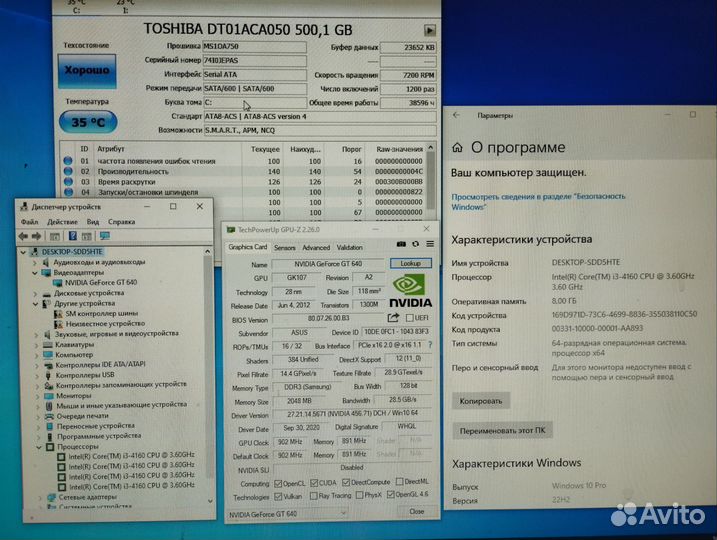Click scroll-up arrow of SMART attribute list
Viewport: 717px width, 540px height.
pyautogui.click(x=430, y=148)
